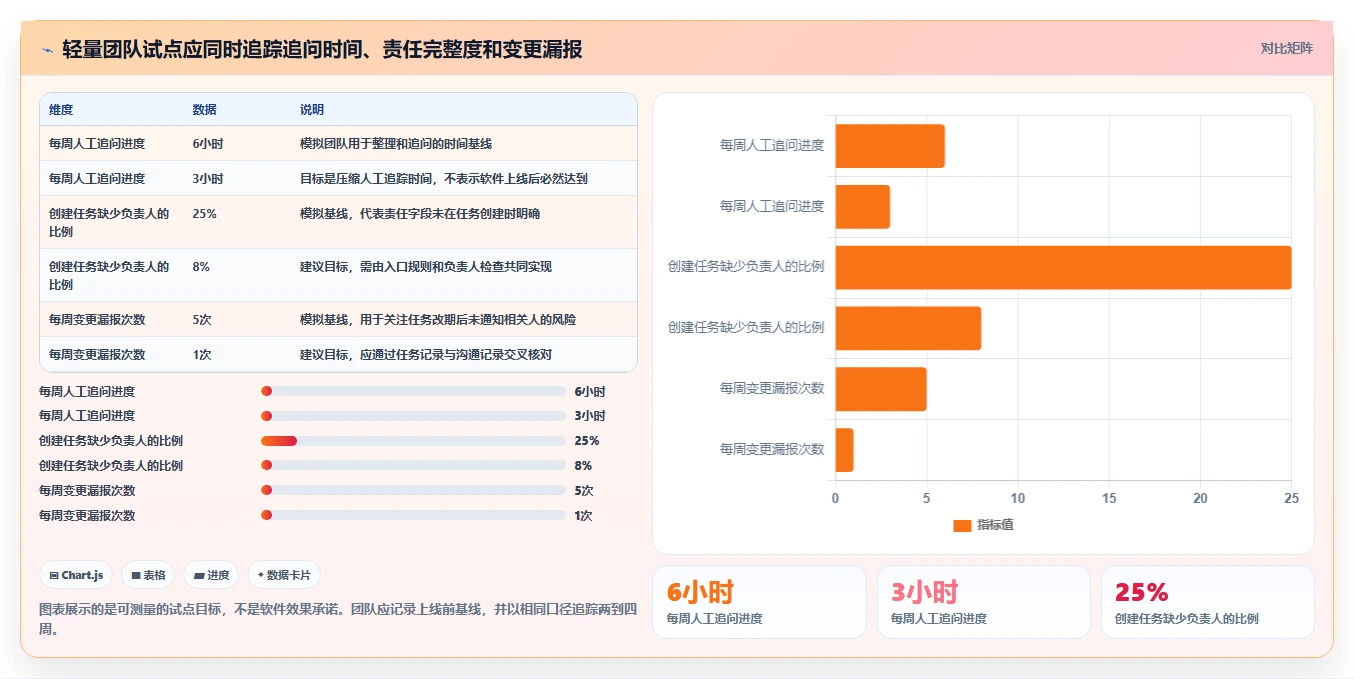
Task: Click cell 模拟基线，代表责任字段未在任务创建时明确
Action: [420, 214]
